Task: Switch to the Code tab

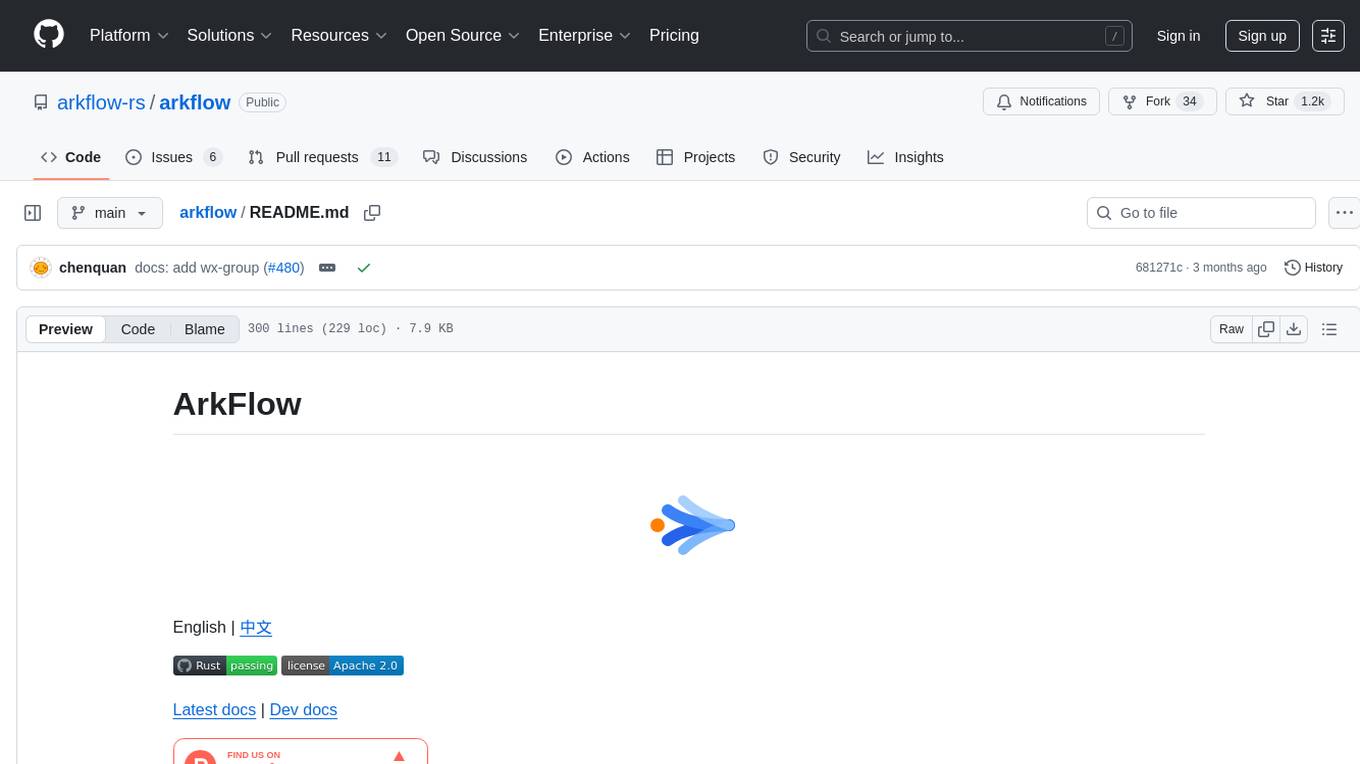Action: click(71, 157)
